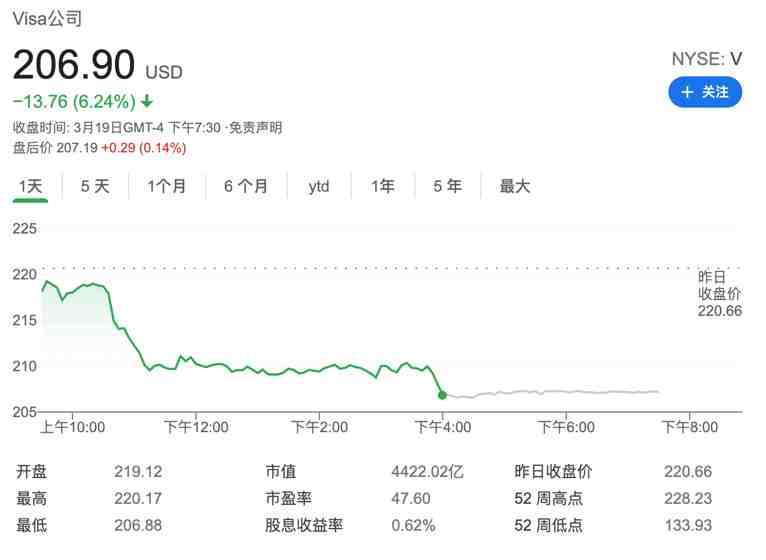Click the 下午2:00 axis label
The image size is (766, 560).
319,427
